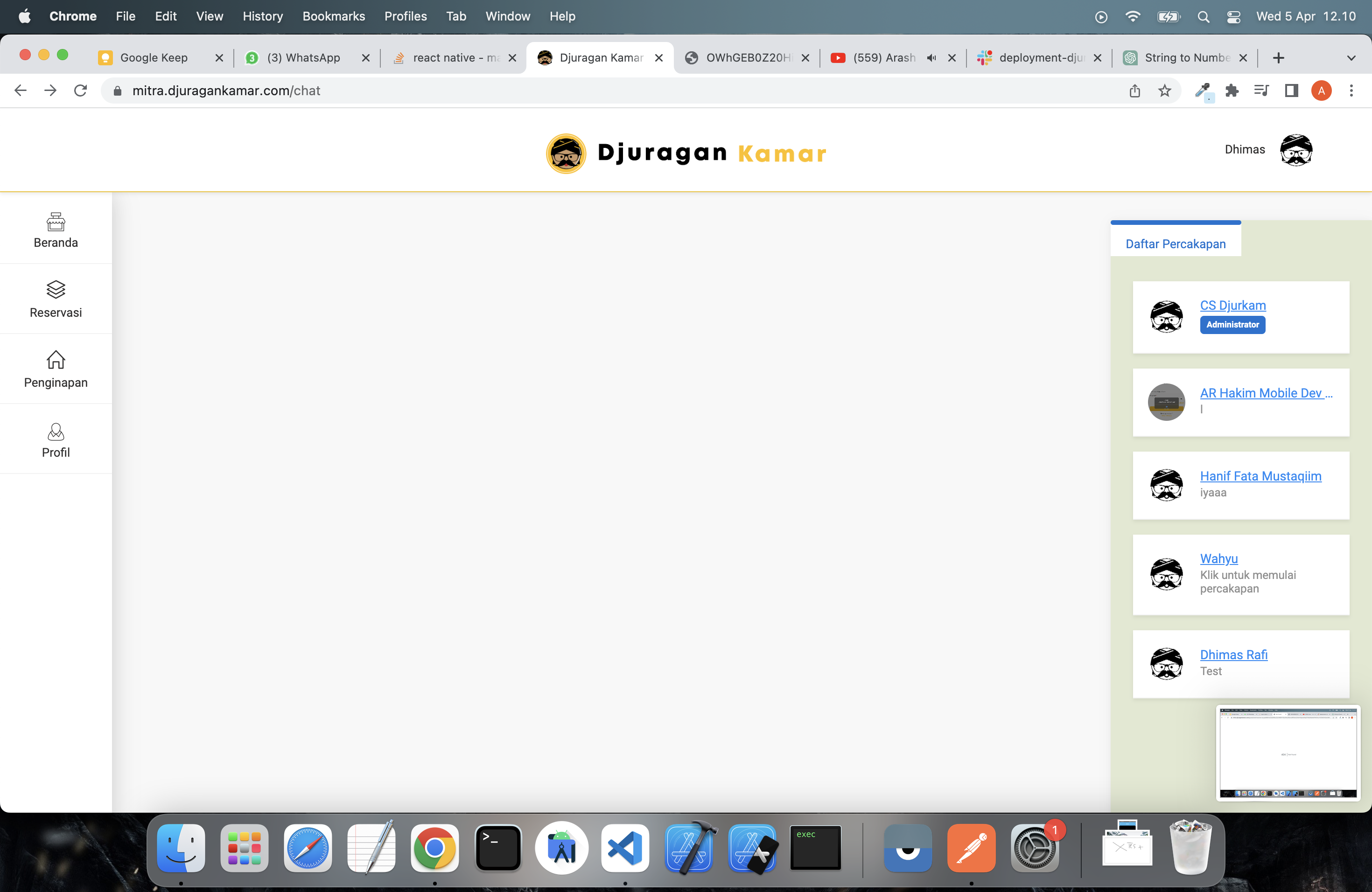Bookmark this page with star icon
The height and width of the screenshot is (892, 1372).
(1164, 91)
